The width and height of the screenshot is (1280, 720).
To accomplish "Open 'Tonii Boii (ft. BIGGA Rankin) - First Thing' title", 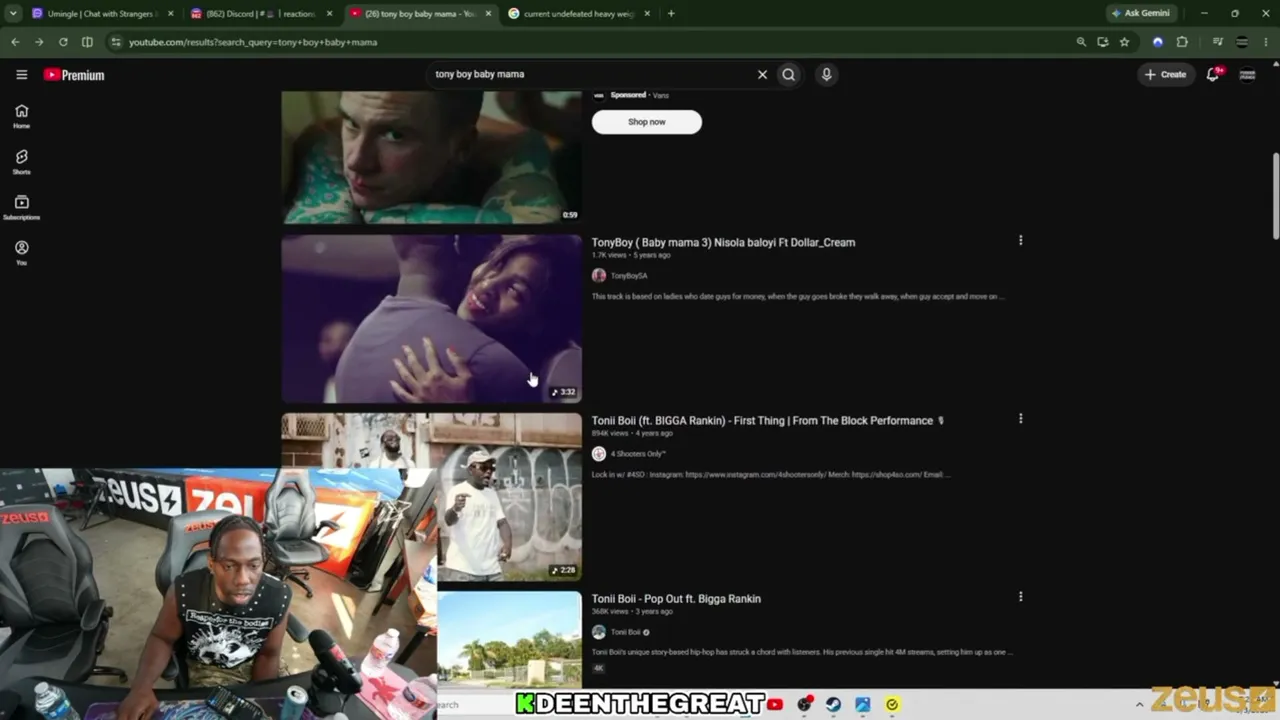I will (768, 421).
